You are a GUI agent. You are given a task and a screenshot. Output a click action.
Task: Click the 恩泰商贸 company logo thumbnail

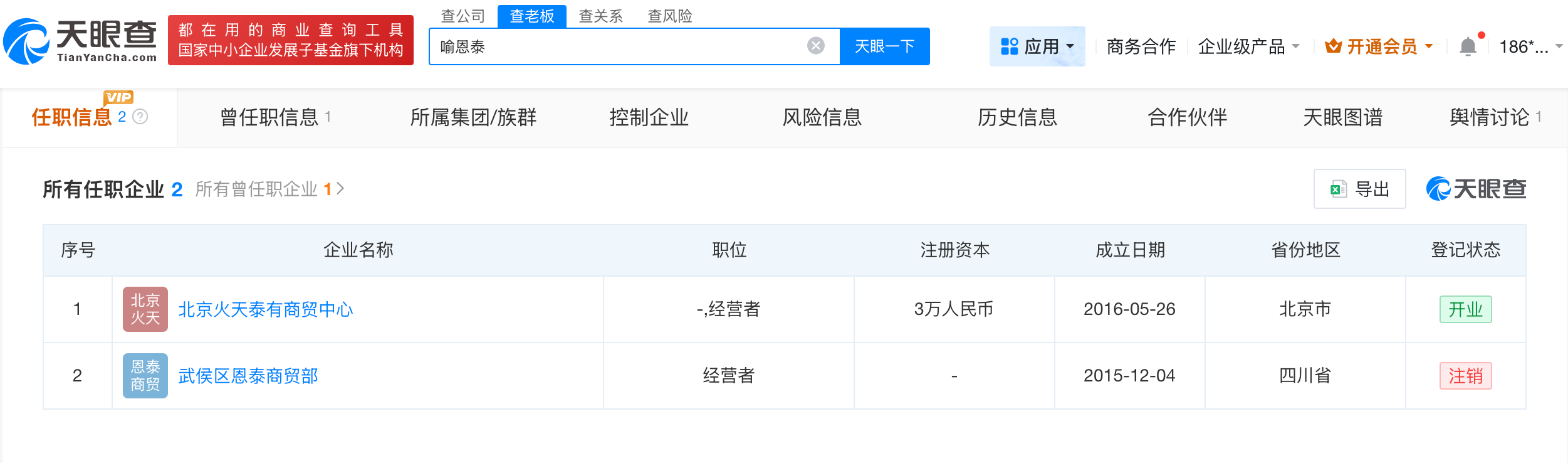145,376
